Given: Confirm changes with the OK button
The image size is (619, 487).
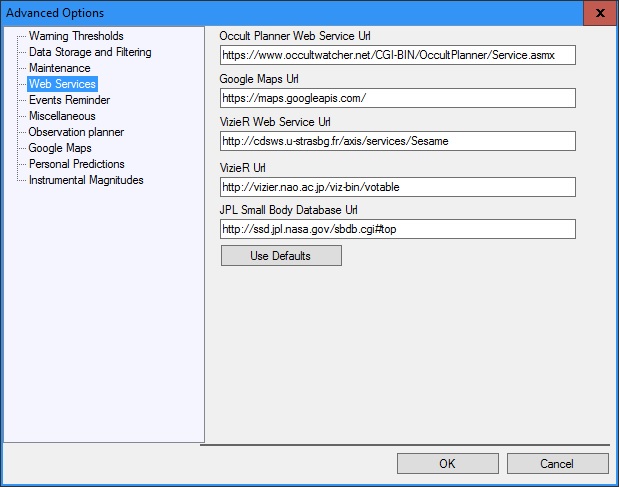Looking at the screenshot, I should tap(447, 464).
